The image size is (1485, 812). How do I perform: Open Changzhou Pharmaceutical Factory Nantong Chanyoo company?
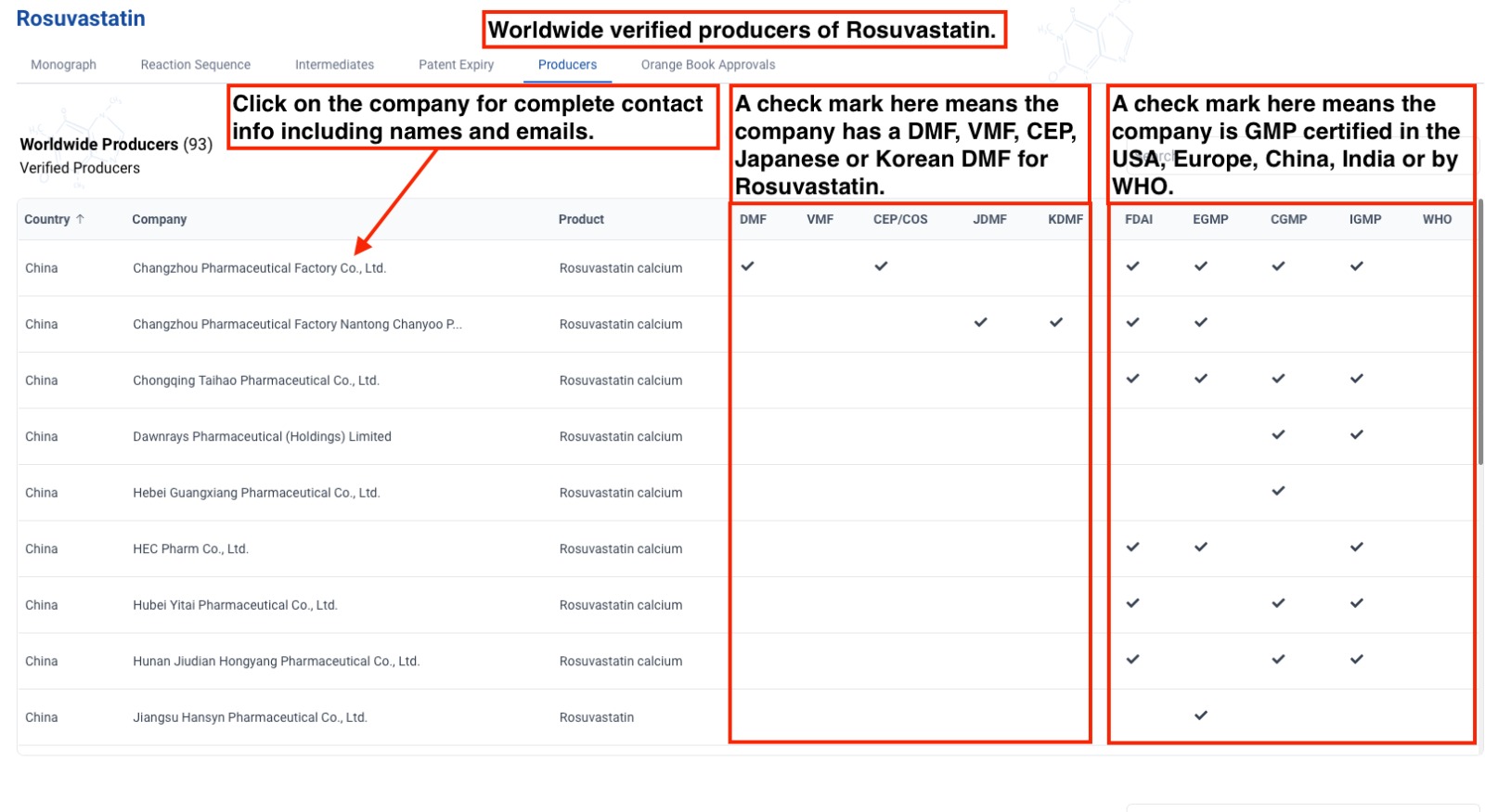297,324
